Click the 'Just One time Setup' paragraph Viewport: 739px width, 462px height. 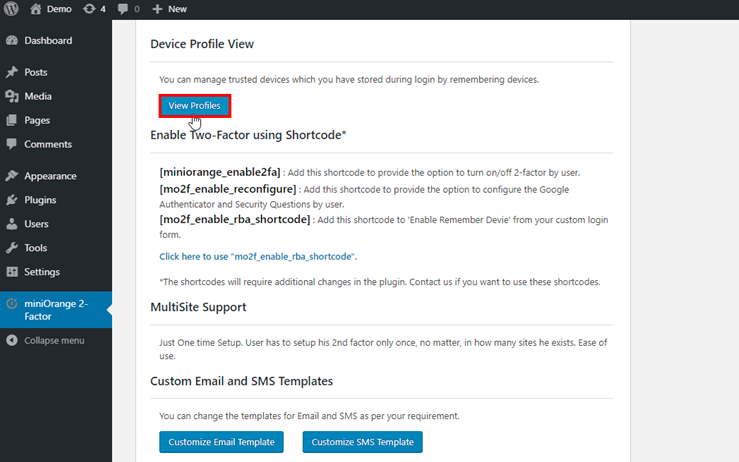tap(383, 349)
